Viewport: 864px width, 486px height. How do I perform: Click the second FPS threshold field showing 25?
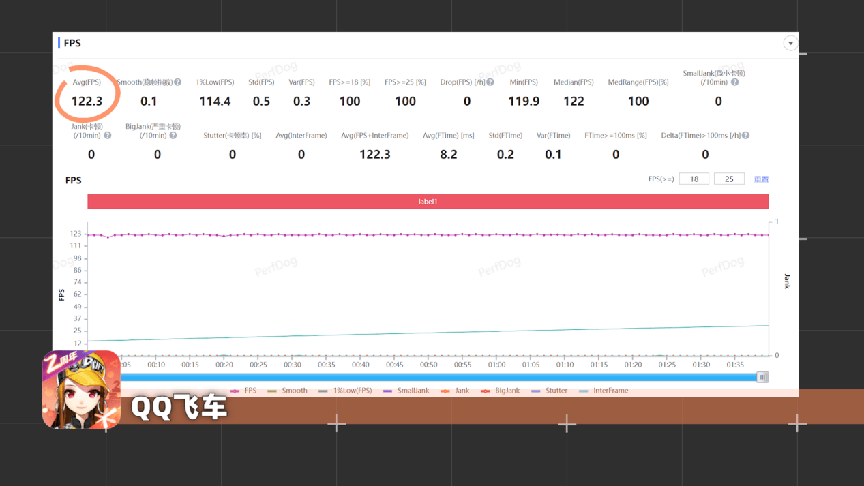[729, 179]
